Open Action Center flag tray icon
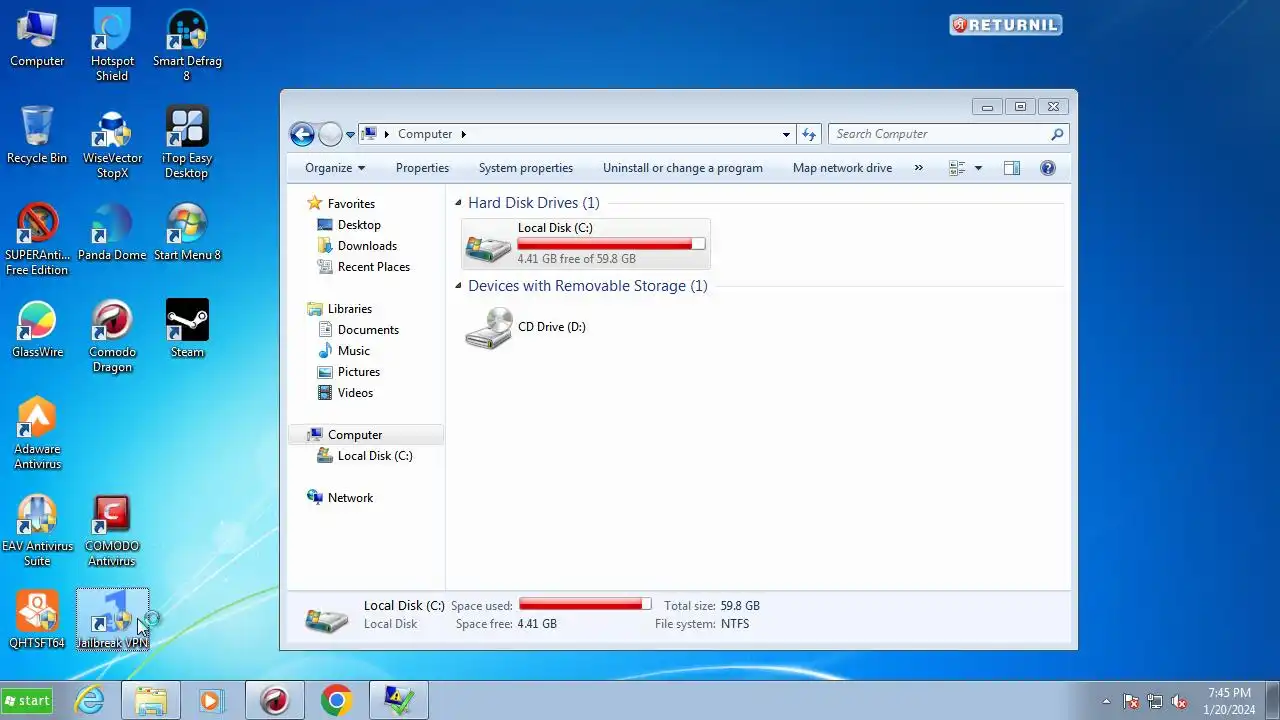The image size is (1280, 720). pos(1131,701)
